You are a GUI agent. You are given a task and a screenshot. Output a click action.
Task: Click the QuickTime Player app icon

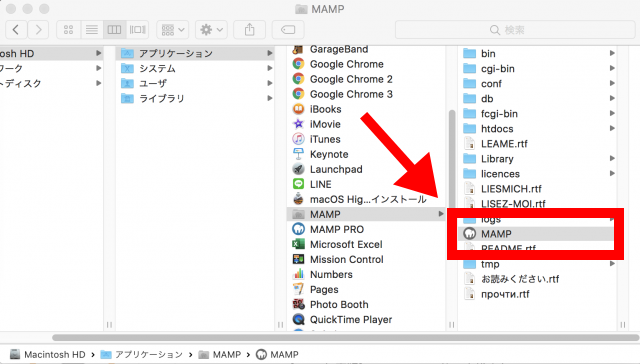pyautogui.click(x=298, y=320)
